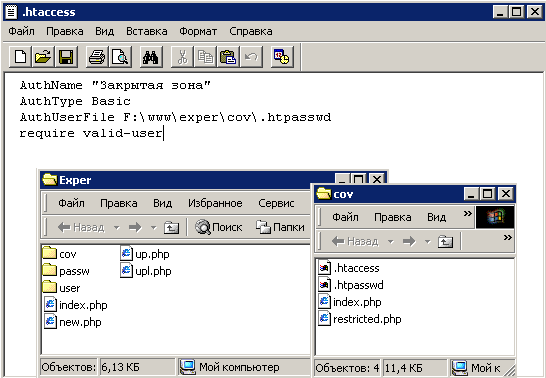Image resolution: width=546 pixels, height=378 pixels.
Task: Open a file with the Open folder icon
Action: click(x=43, y=57)
